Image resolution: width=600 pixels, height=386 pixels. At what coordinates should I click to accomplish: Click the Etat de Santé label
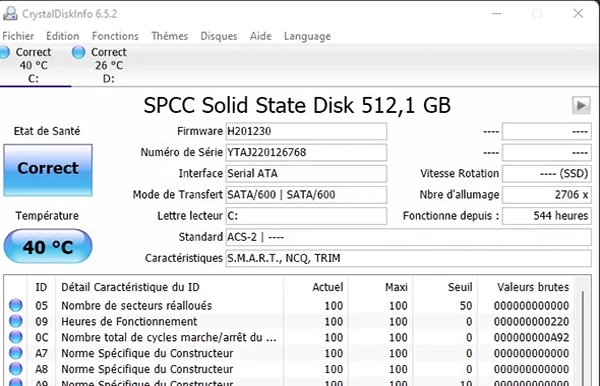click(x=47, y=131)
